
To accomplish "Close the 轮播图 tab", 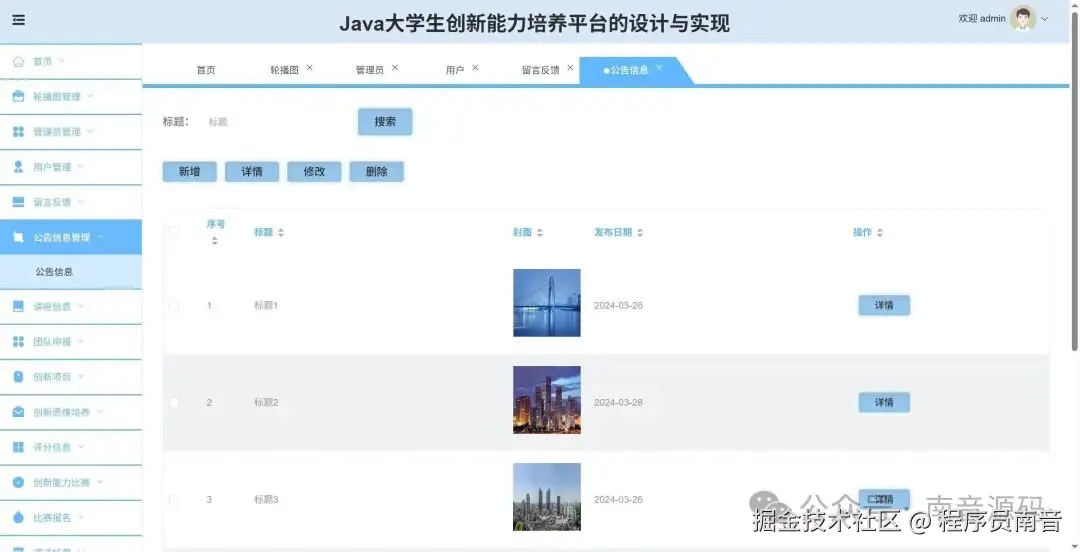I will 309,68.
